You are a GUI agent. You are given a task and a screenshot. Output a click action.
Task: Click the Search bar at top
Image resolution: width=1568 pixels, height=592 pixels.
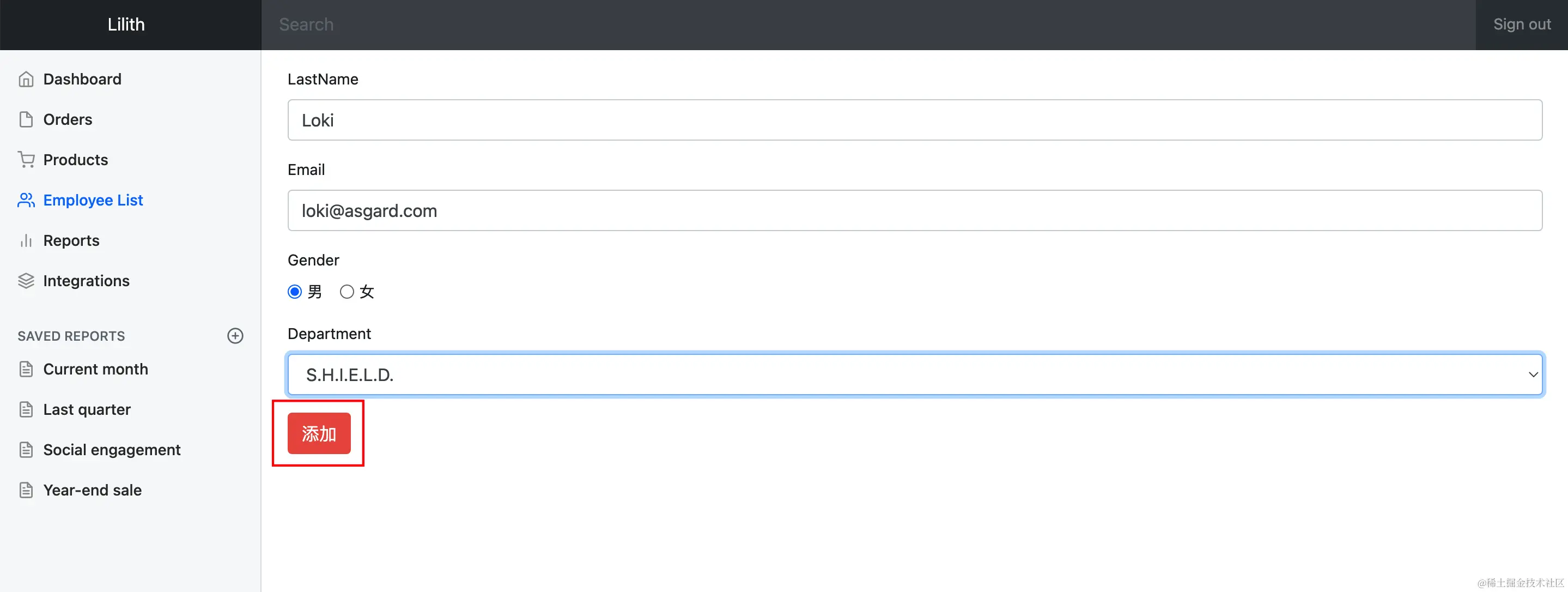coord(868,25)
